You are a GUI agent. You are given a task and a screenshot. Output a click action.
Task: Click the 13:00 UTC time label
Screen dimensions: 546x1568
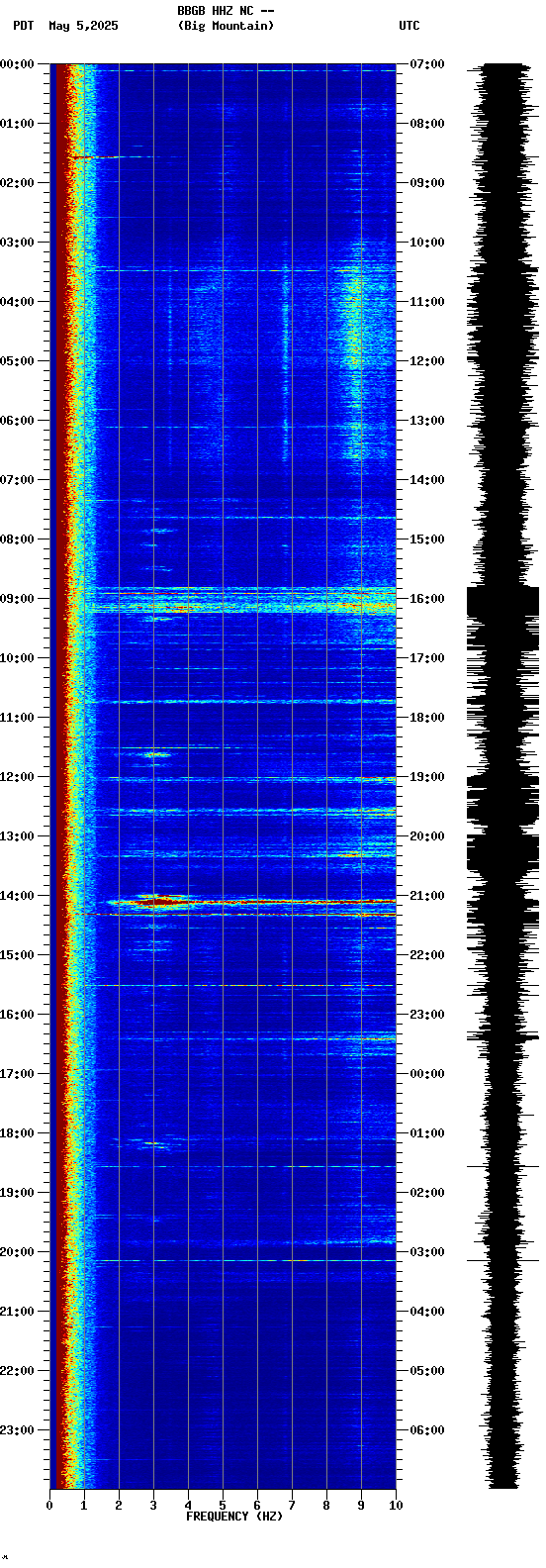(427, 421)
